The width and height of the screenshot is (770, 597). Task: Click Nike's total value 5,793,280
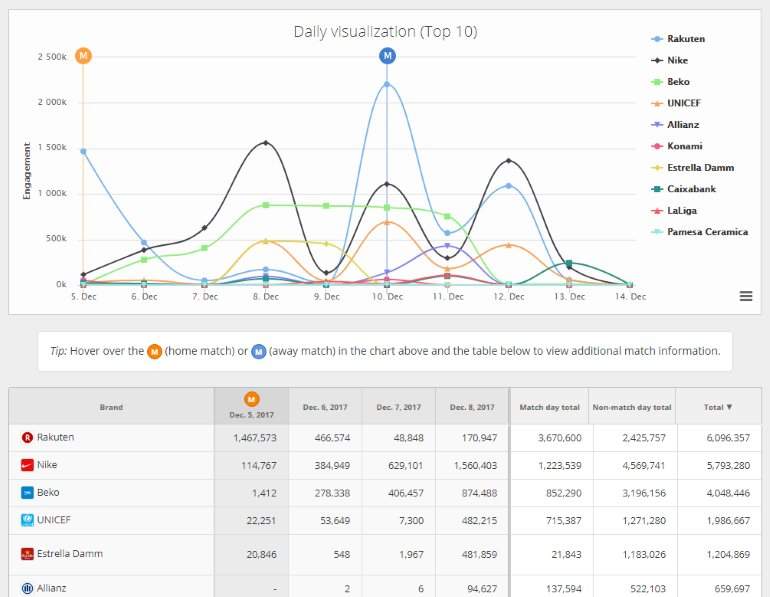728,465
